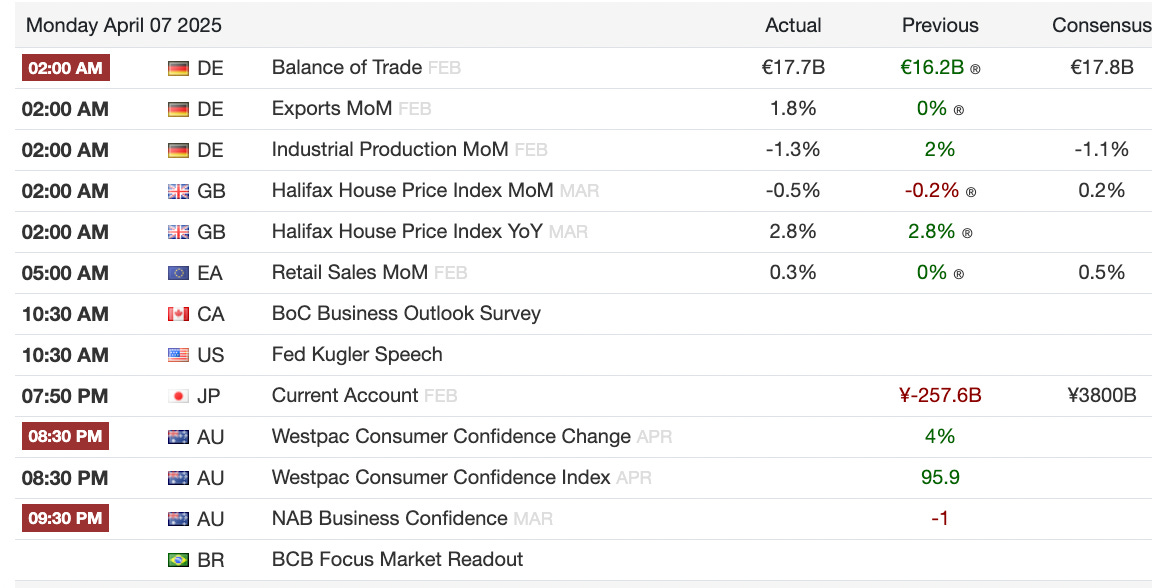Click the German flag beside Balance of Trade
This screenshot has width=1152, height=588.
tap(178, 68)
